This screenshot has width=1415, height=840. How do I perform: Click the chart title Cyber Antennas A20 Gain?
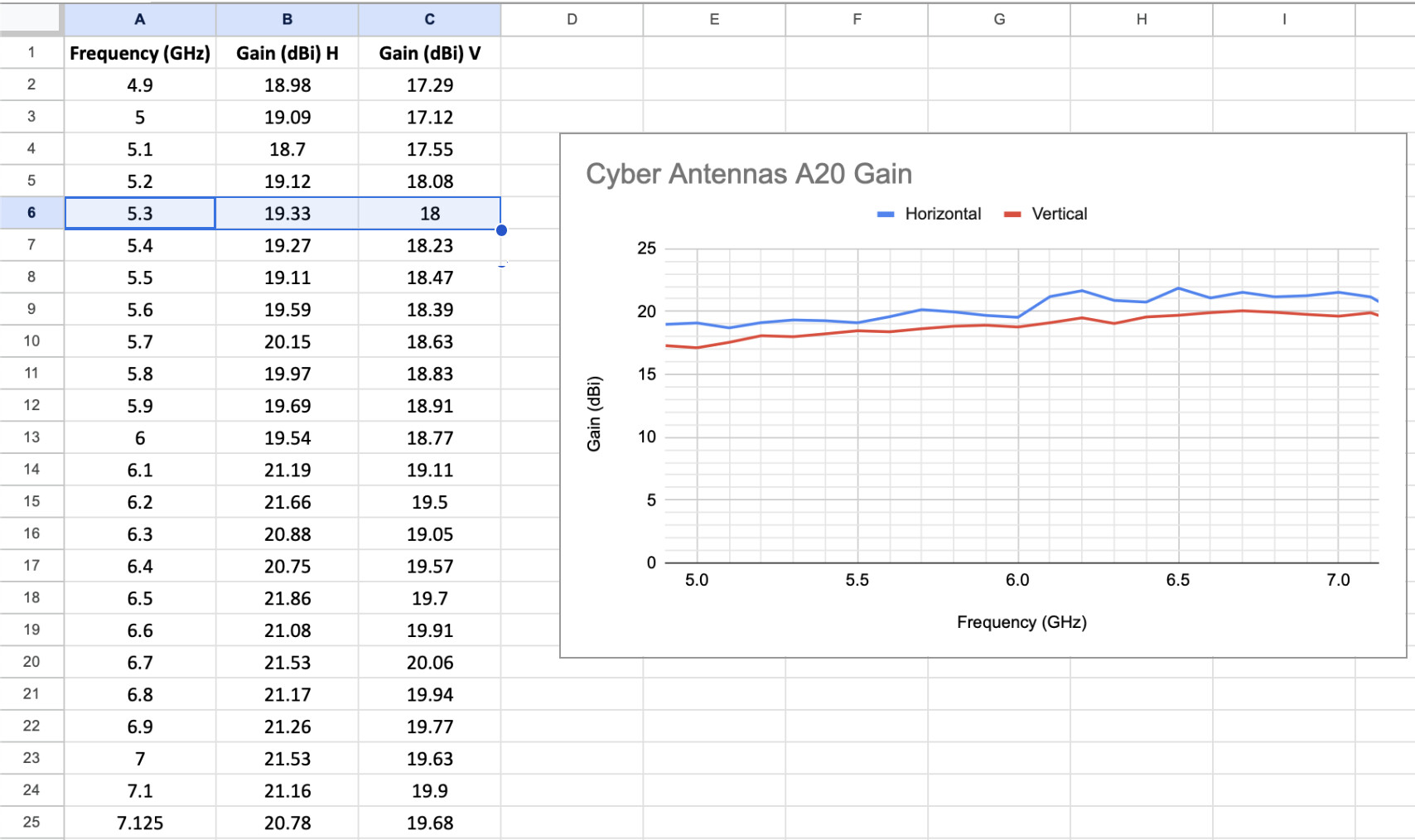(x=748, y=174)
